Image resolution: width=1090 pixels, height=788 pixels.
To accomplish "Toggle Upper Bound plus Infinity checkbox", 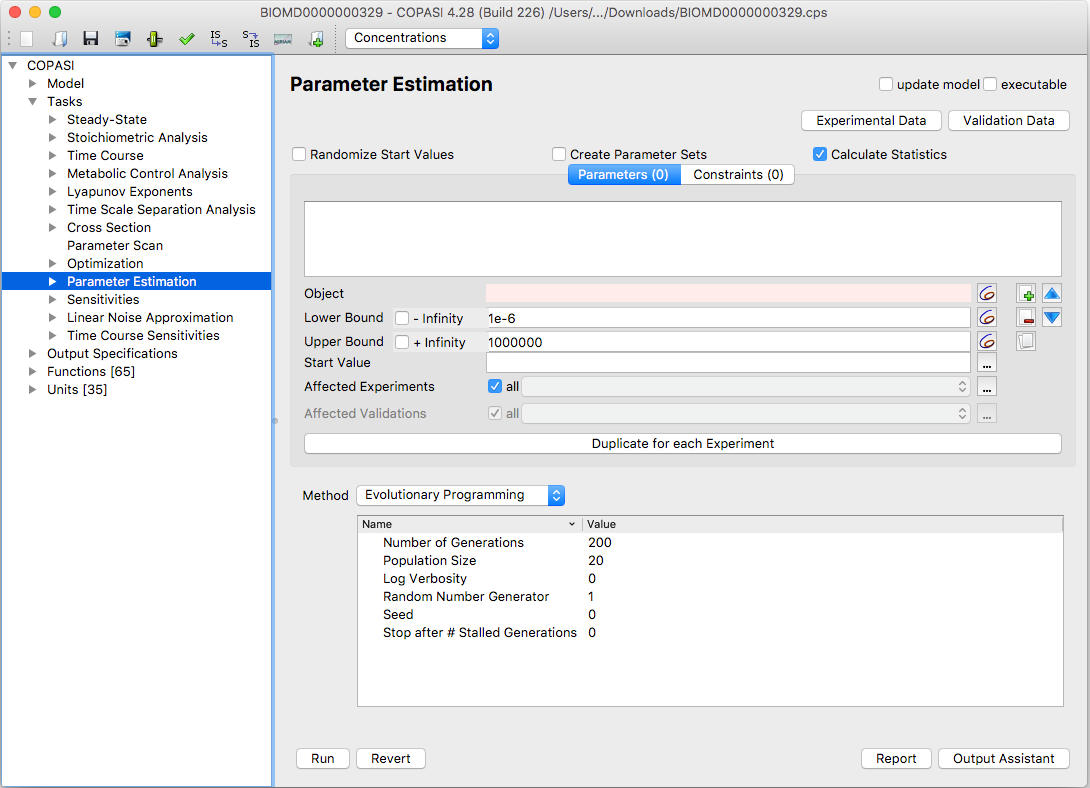I will pos(402,342).
